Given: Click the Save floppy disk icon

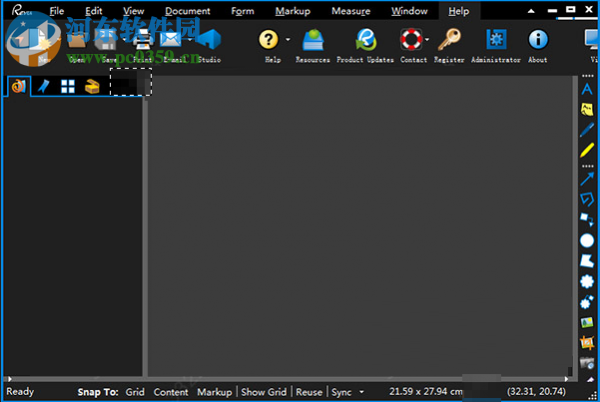Looking at the screenshot, I should 106,40.
